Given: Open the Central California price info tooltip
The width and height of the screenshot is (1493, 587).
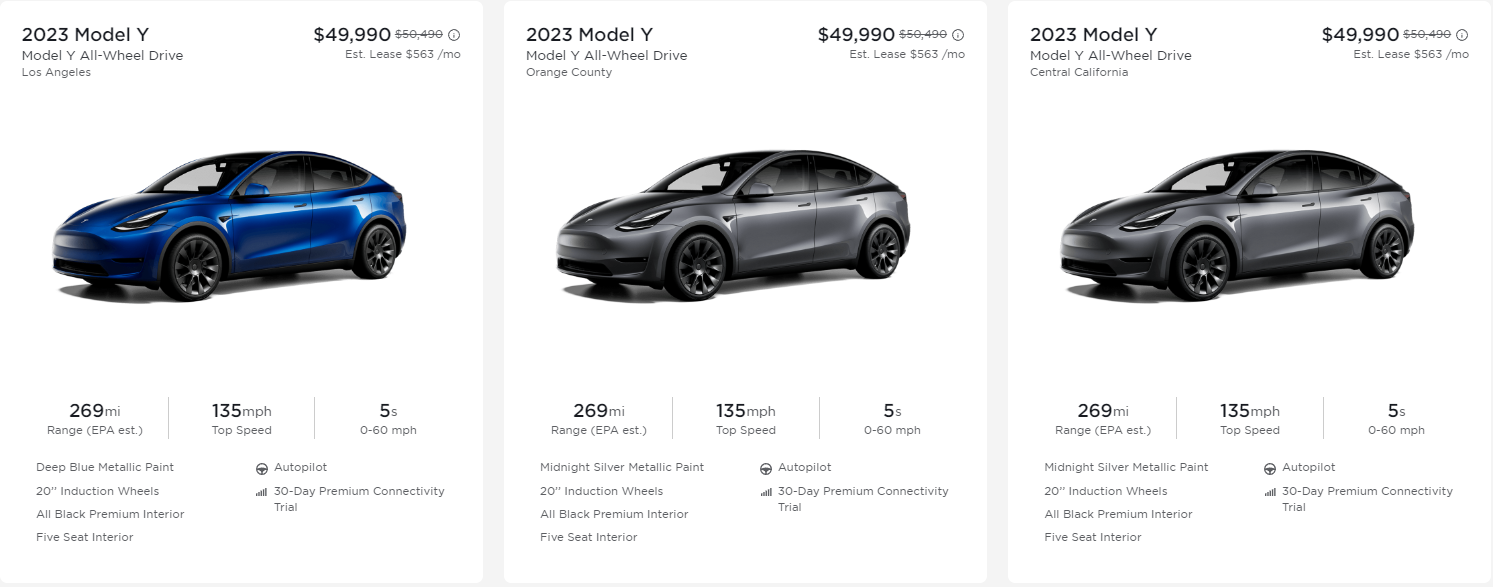Looking at the screenshot, I should pyautogui.click(x=1461, y=33).
